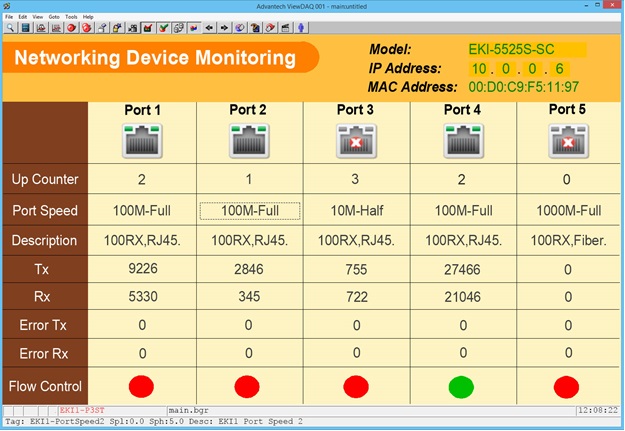Viewport: 625px width, 431px height.
Task: Click Port 4 Tx value 27466
Action: coord(462,270)
